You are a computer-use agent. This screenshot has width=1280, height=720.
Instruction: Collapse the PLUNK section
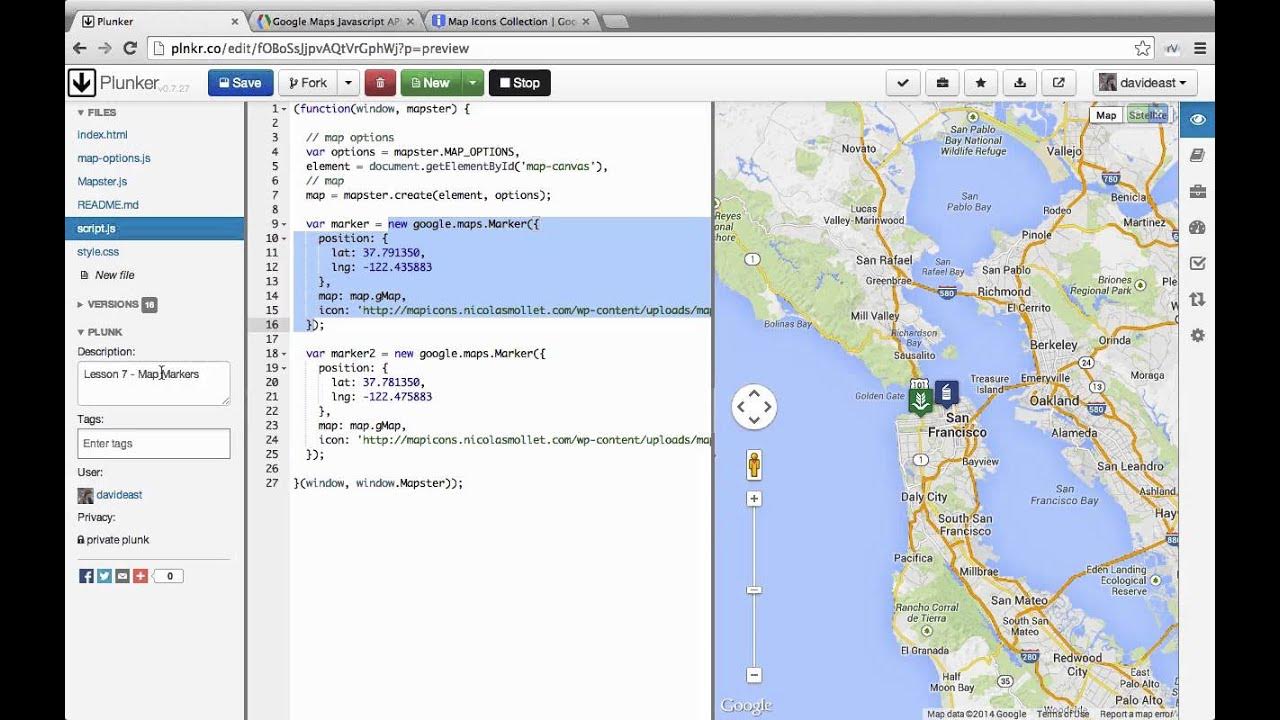click(x=100, y=332)
